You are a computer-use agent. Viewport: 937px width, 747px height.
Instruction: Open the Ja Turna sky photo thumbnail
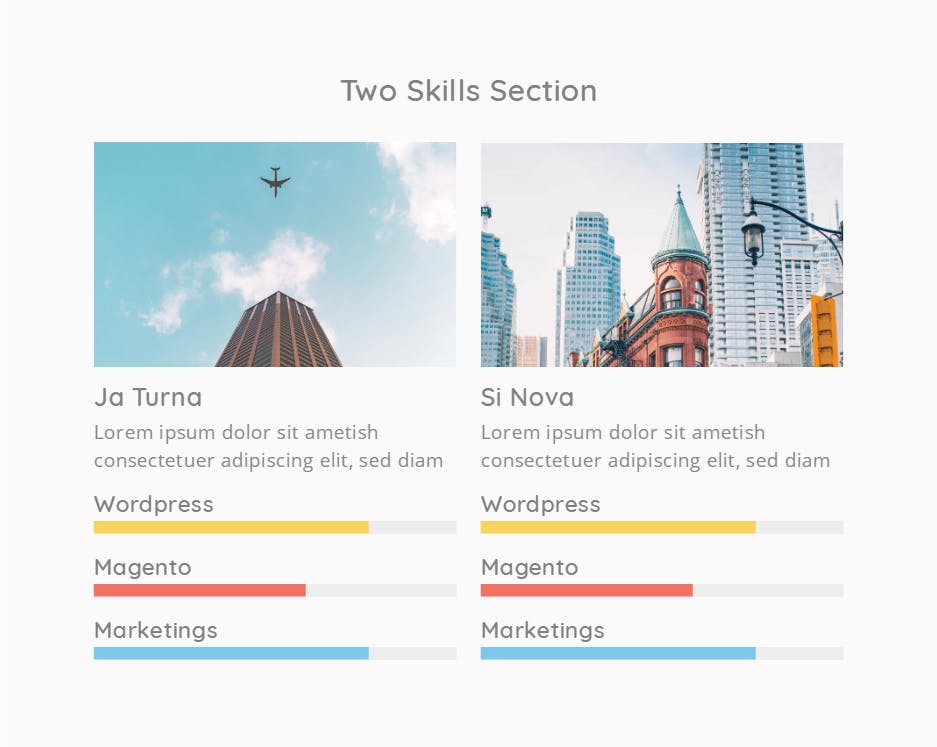(x=275, y=254)
